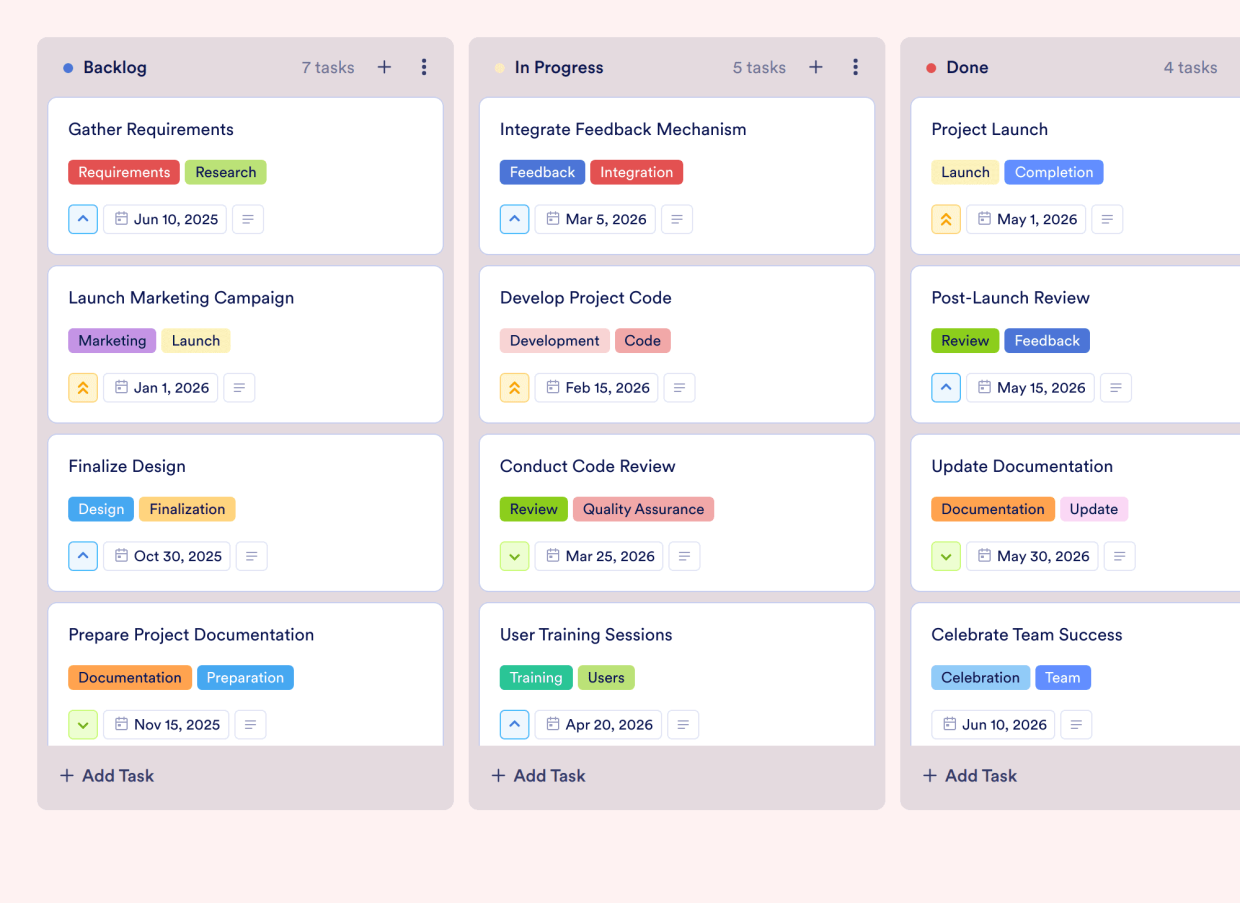This screenshot has height=903, width=1240.
Task: Click Add Task under the Backlog column
Action: click(106, 775)
